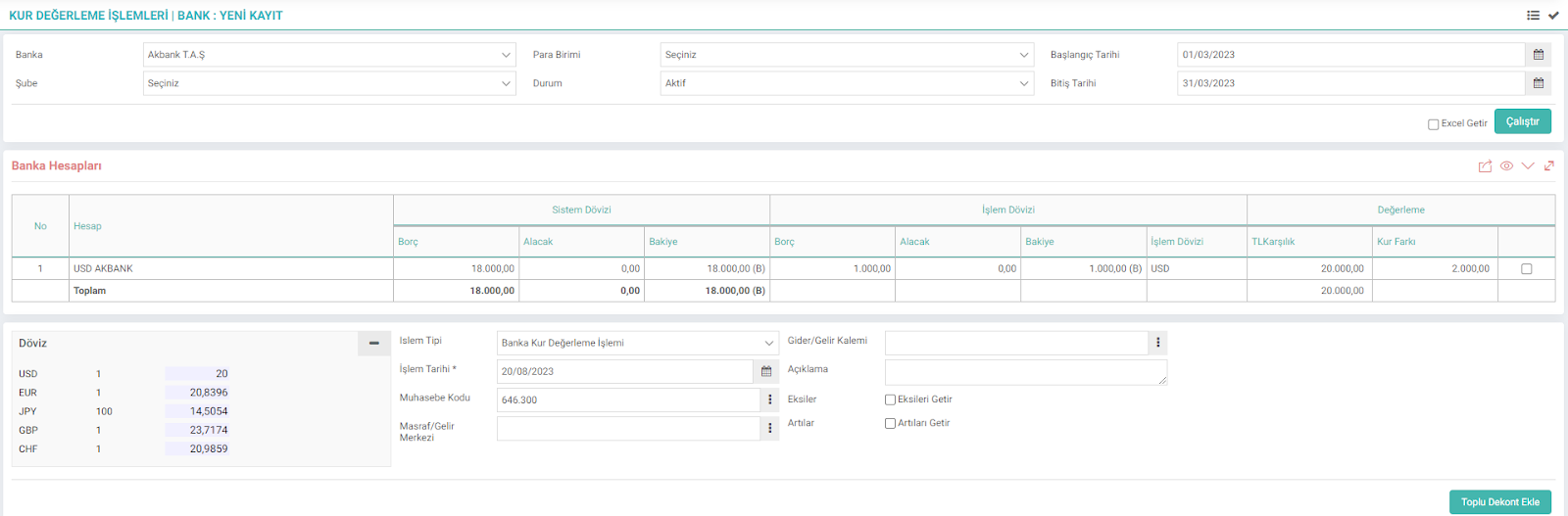Click the checkmark save icon in header
This screenshot has height=516, width=1568.
(x=1553, y=15)
